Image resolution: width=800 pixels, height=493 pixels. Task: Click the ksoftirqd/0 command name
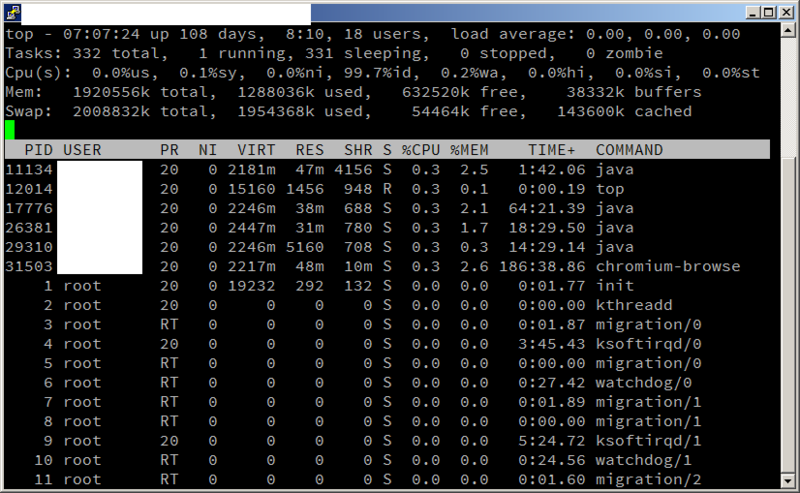click(x=648, y=344)
